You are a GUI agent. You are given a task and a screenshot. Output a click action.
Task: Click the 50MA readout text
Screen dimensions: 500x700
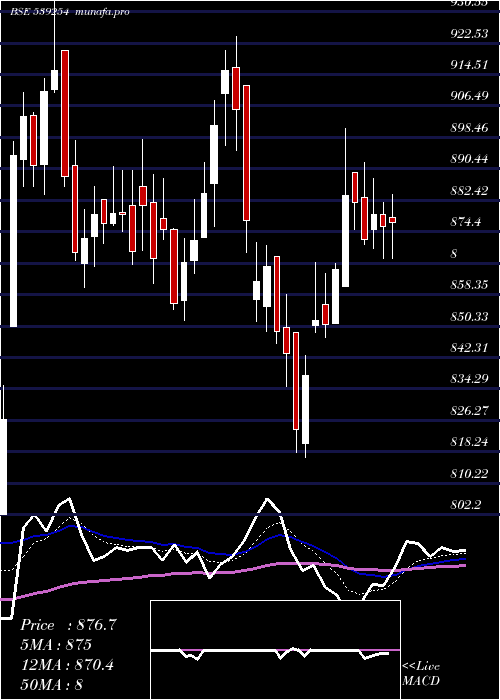click(x=52, y=685)
